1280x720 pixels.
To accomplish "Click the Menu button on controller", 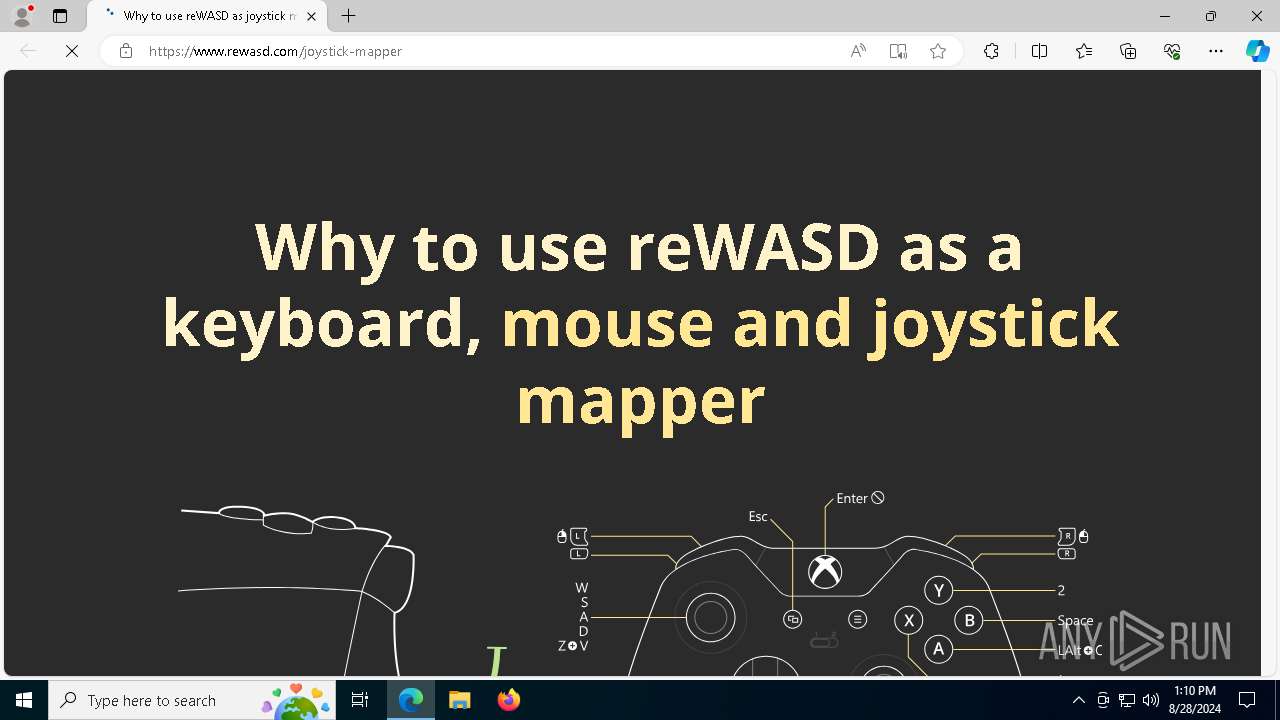I will [x=857, y=620].
